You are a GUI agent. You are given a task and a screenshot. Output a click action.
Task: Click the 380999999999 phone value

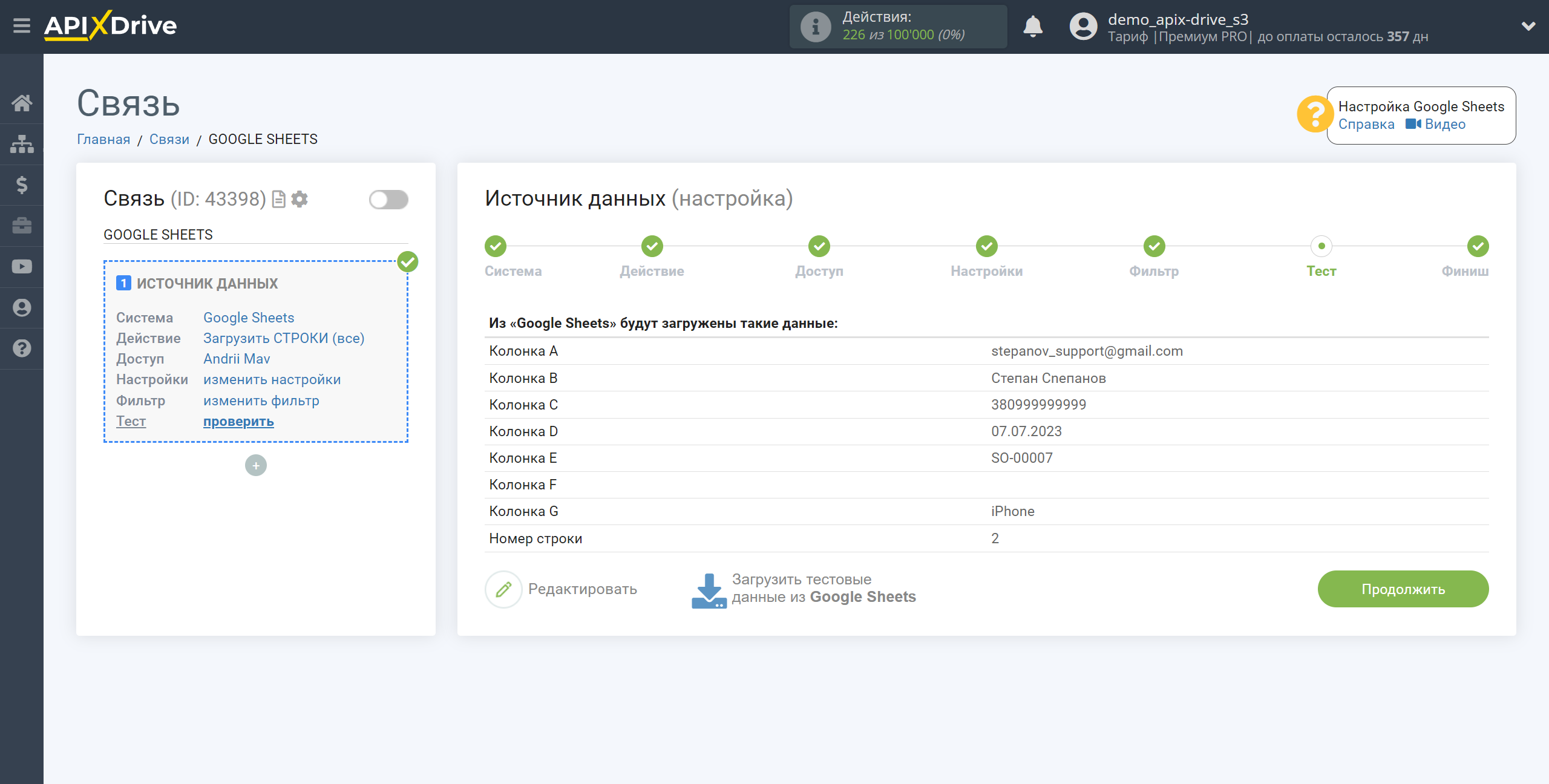click(1038, 405)
